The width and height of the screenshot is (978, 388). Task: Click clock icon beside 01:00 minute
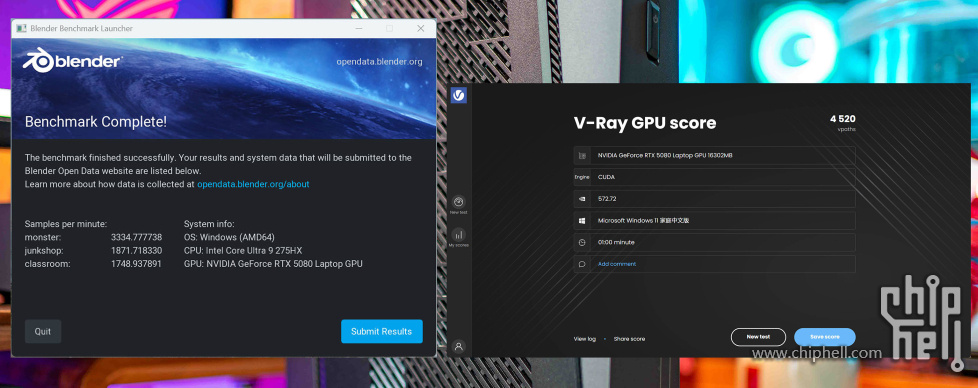(582, 242)
